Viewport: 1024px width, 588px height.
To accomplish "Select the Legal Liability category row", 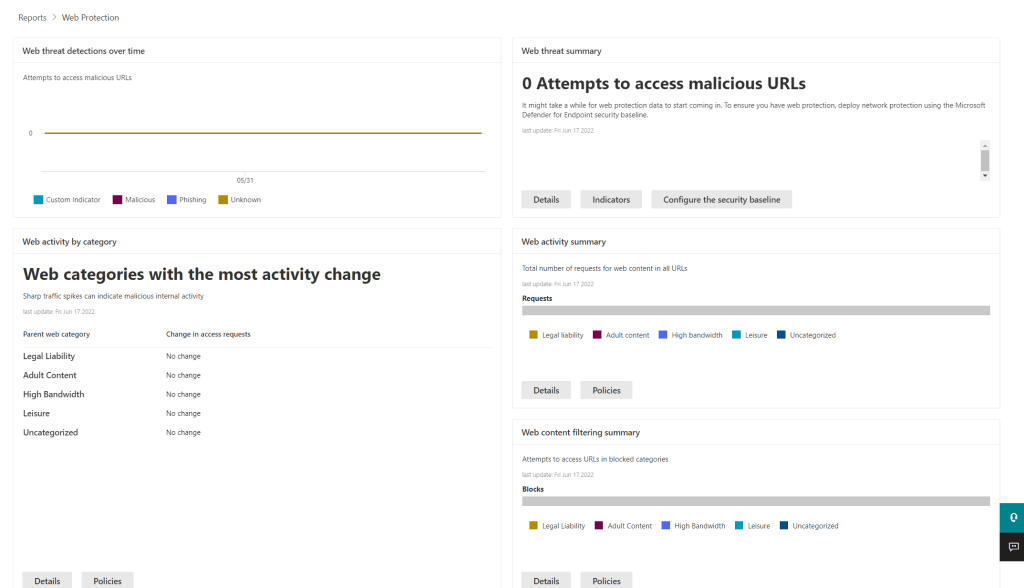I will [x=49, y=356].
